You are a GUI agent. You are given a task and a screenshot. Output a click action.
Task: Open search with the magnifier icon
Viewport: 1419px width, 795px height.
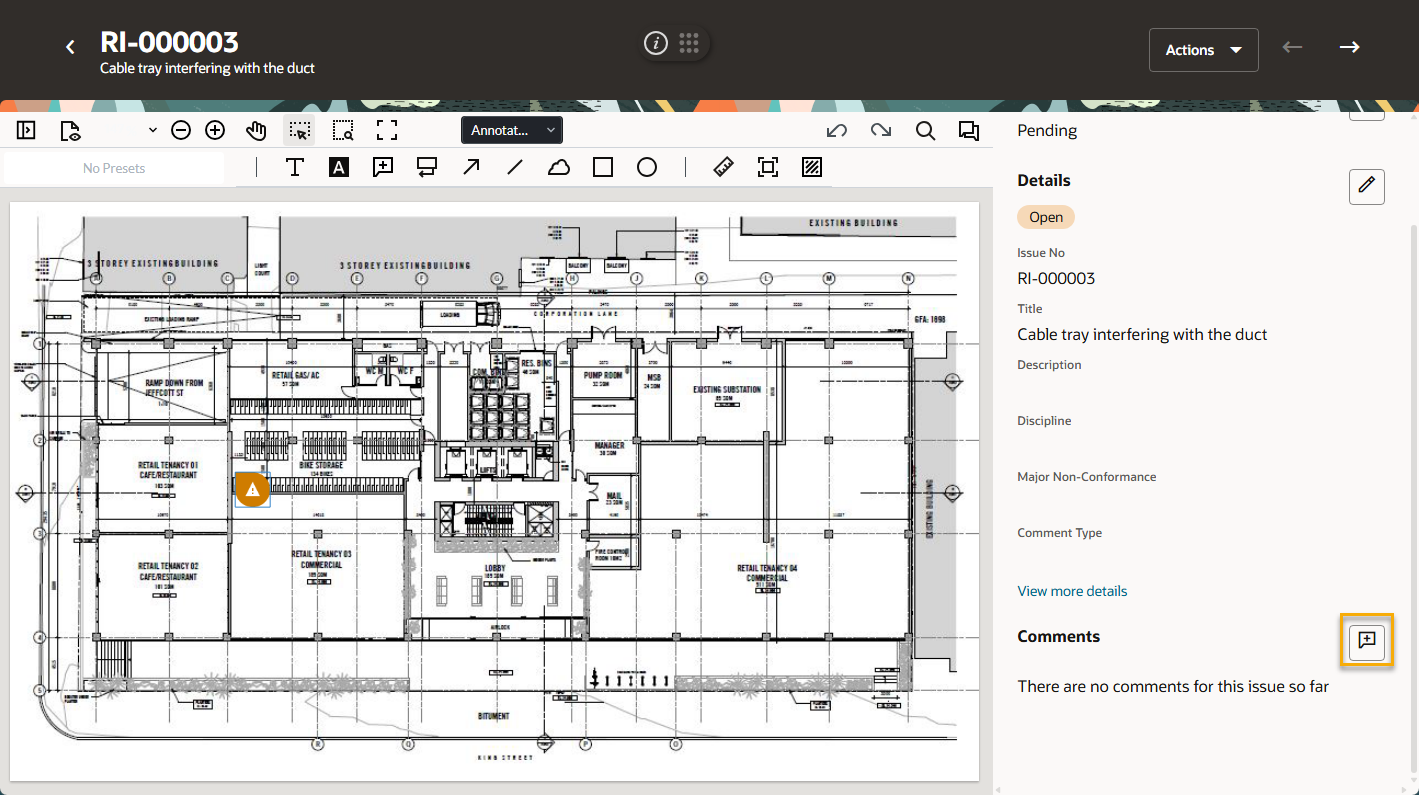click(x=925, y=130)
